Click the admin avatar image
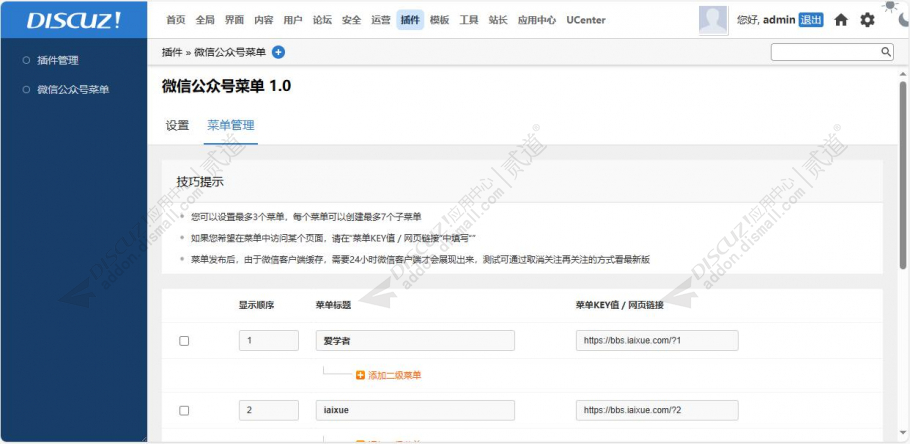The height and width of the screenshot is (444, 910). pos(713,20)
